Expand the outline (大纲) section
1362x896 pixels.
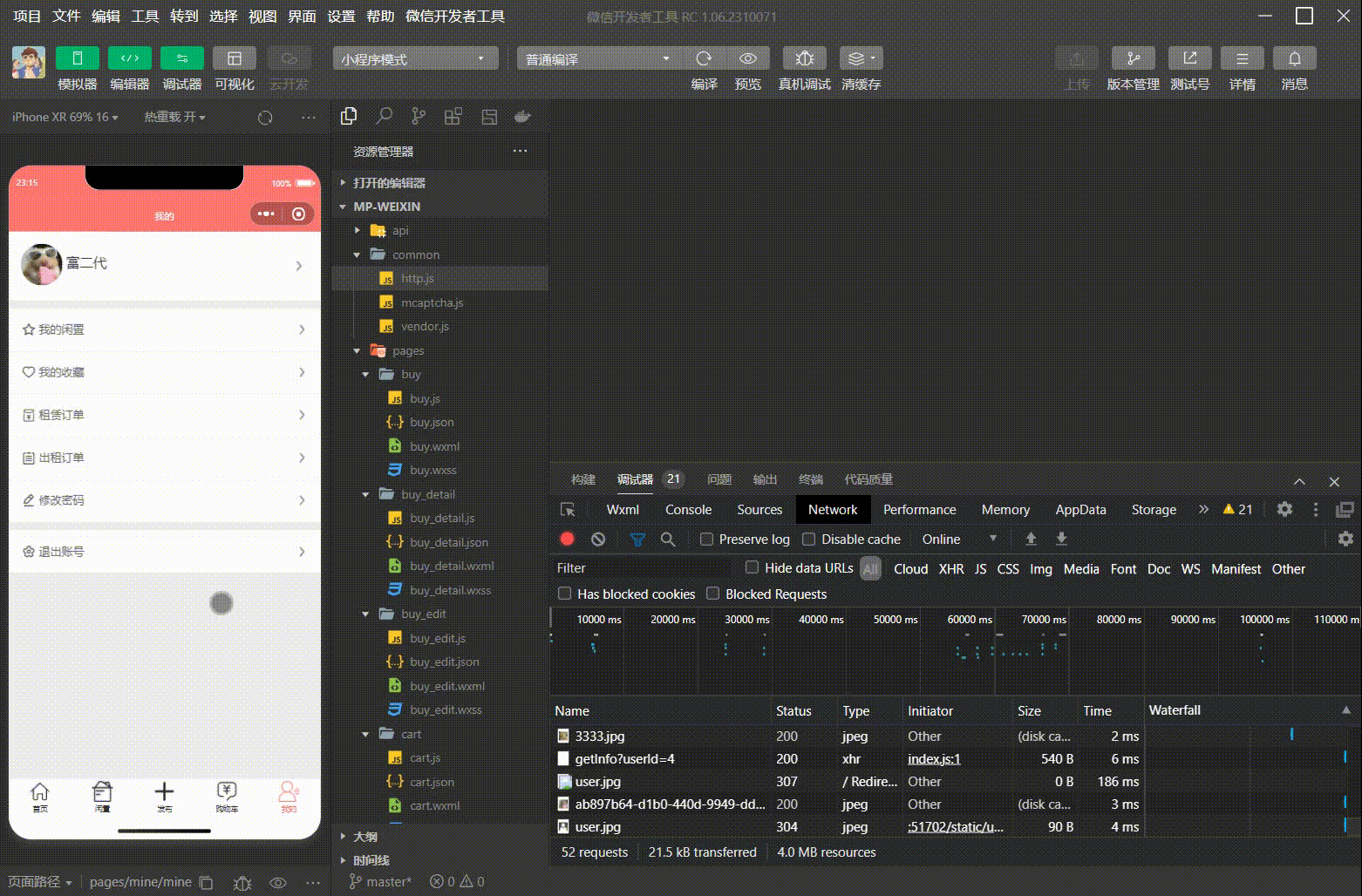pos(439,837)
